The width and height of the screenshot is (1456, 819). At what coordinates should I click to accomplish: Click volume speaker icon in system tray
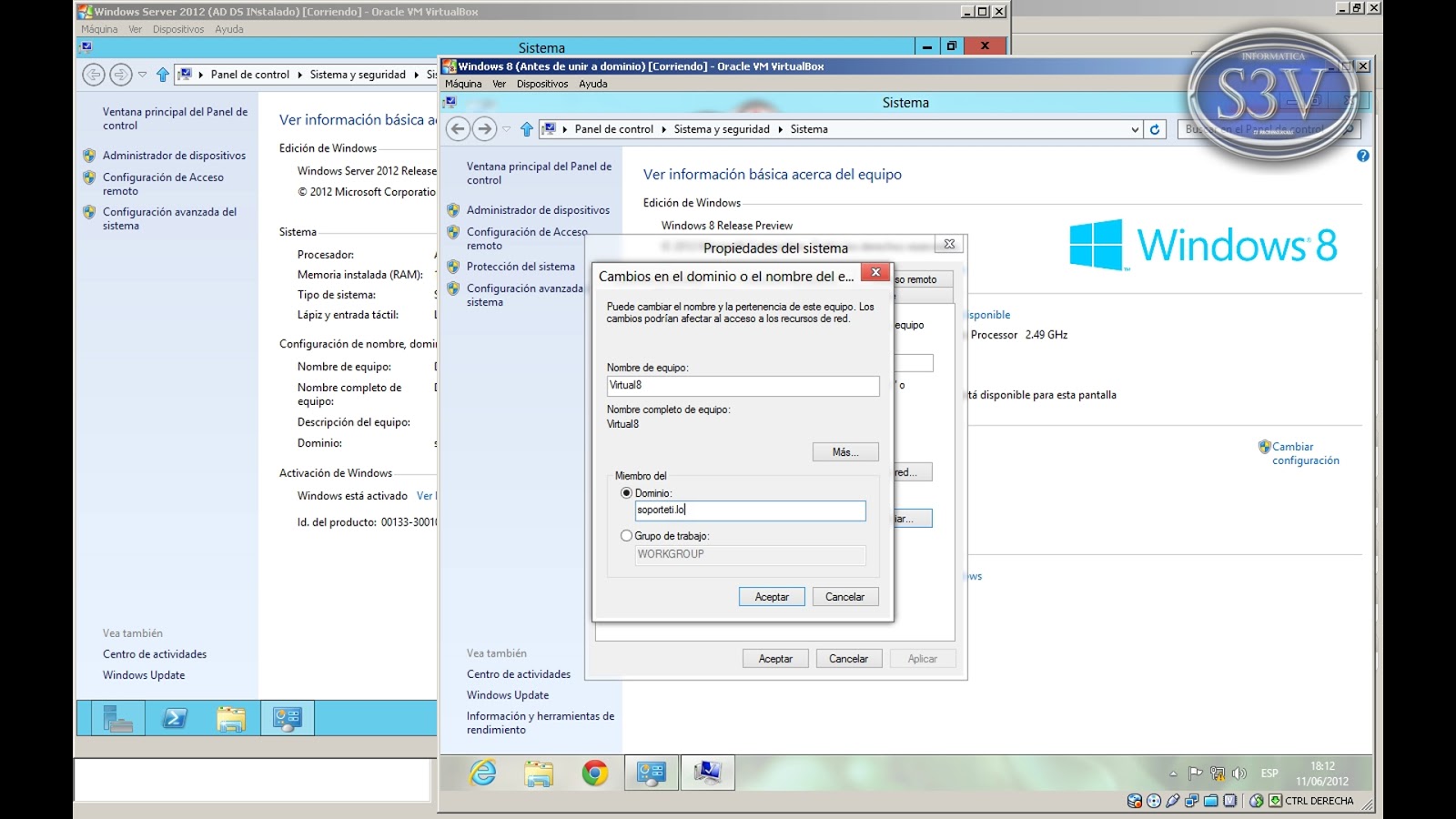tap(1239, 773)
